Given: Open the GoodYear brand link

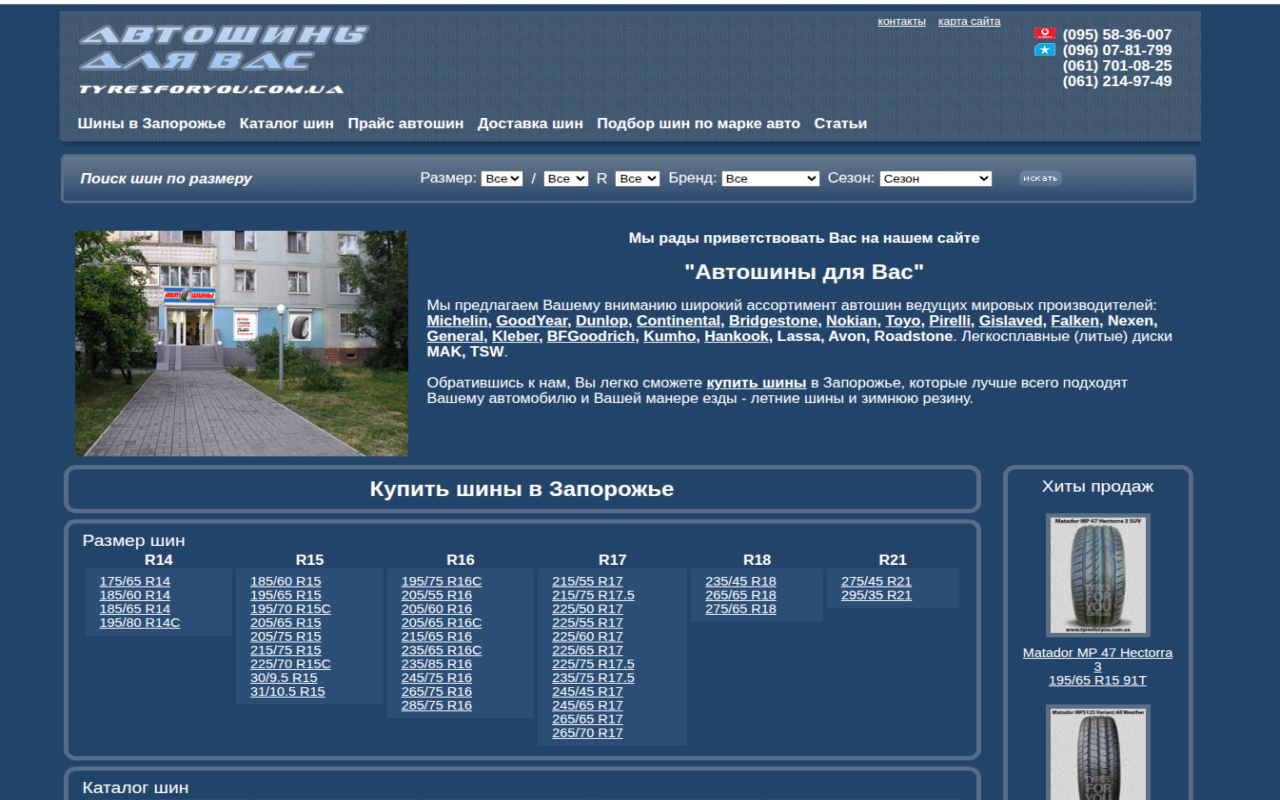Looking at the screenshot, I should pos(531,321).
